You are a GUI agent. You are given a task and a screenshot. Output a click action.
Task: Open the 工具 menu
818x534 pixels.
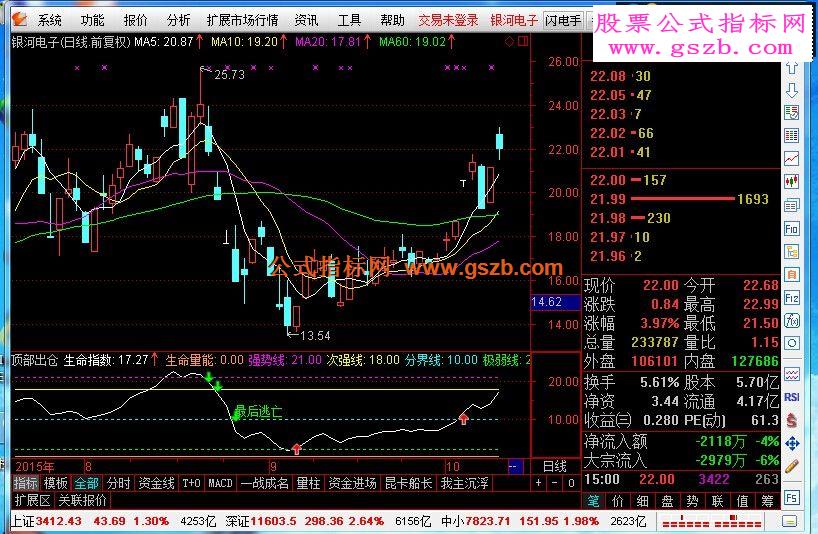click(349, 20)
